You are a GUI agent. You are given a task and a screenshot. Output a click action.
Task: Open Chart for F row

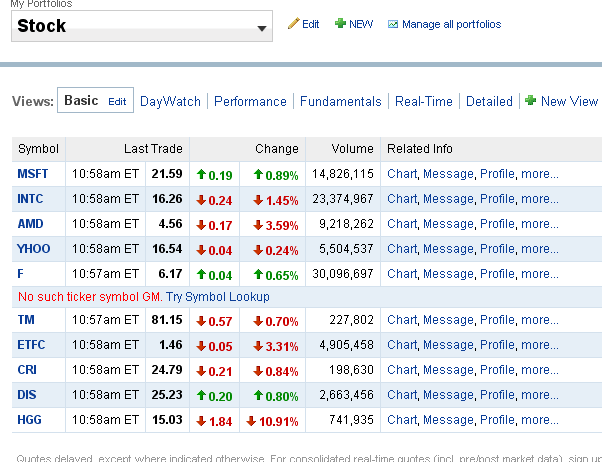402,273
